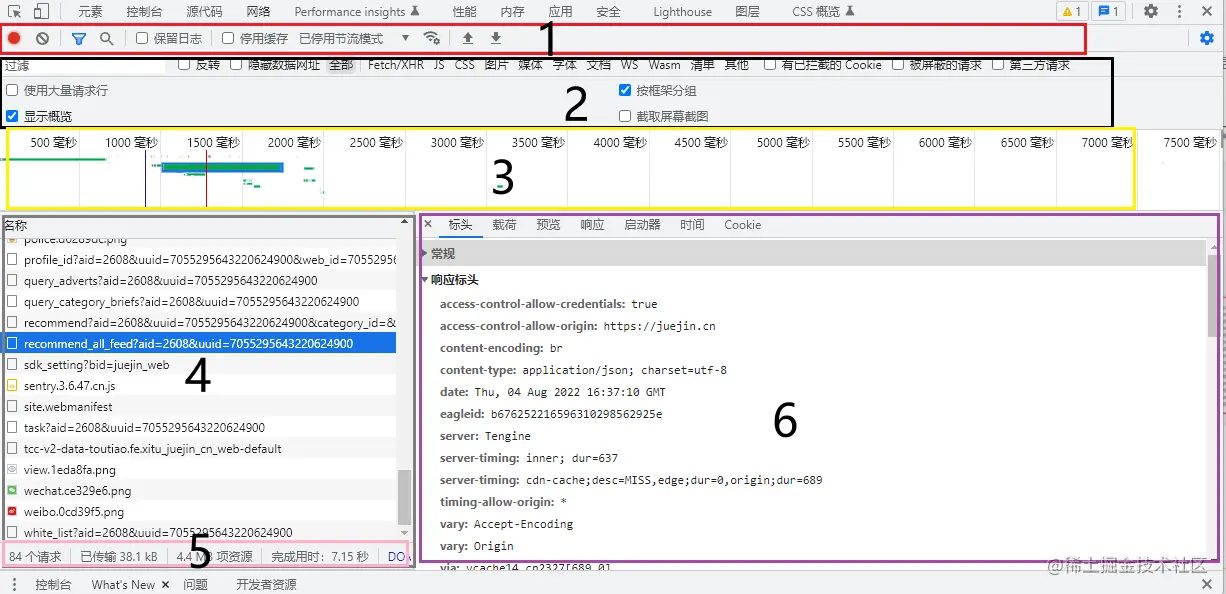Open the yellow warnings badge
Image resolution: width=1226 pixels, height=594 pixels.
[x=1071, y=12]
